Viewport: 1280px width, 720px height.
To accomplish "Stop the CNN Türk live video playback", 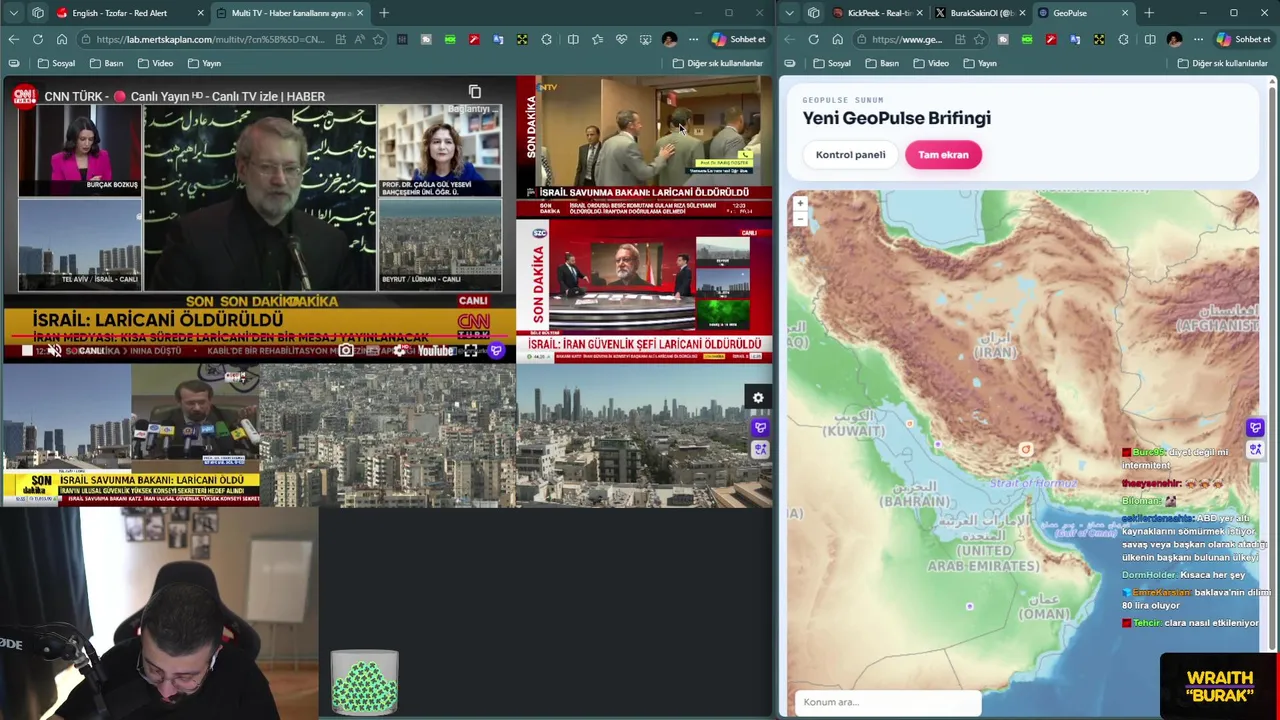I will tap(27, 350).
